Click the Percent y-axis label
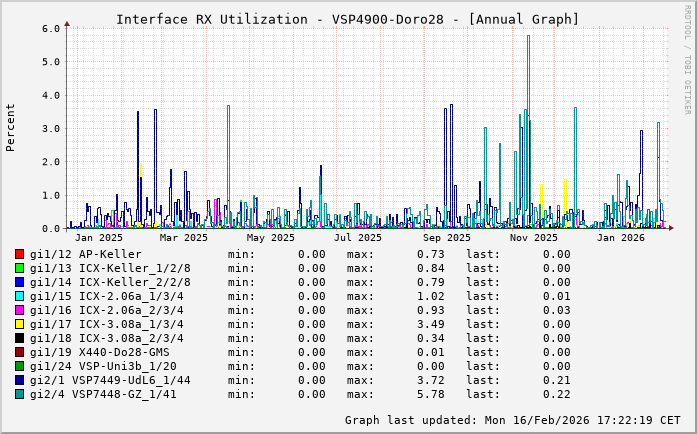 11,128
